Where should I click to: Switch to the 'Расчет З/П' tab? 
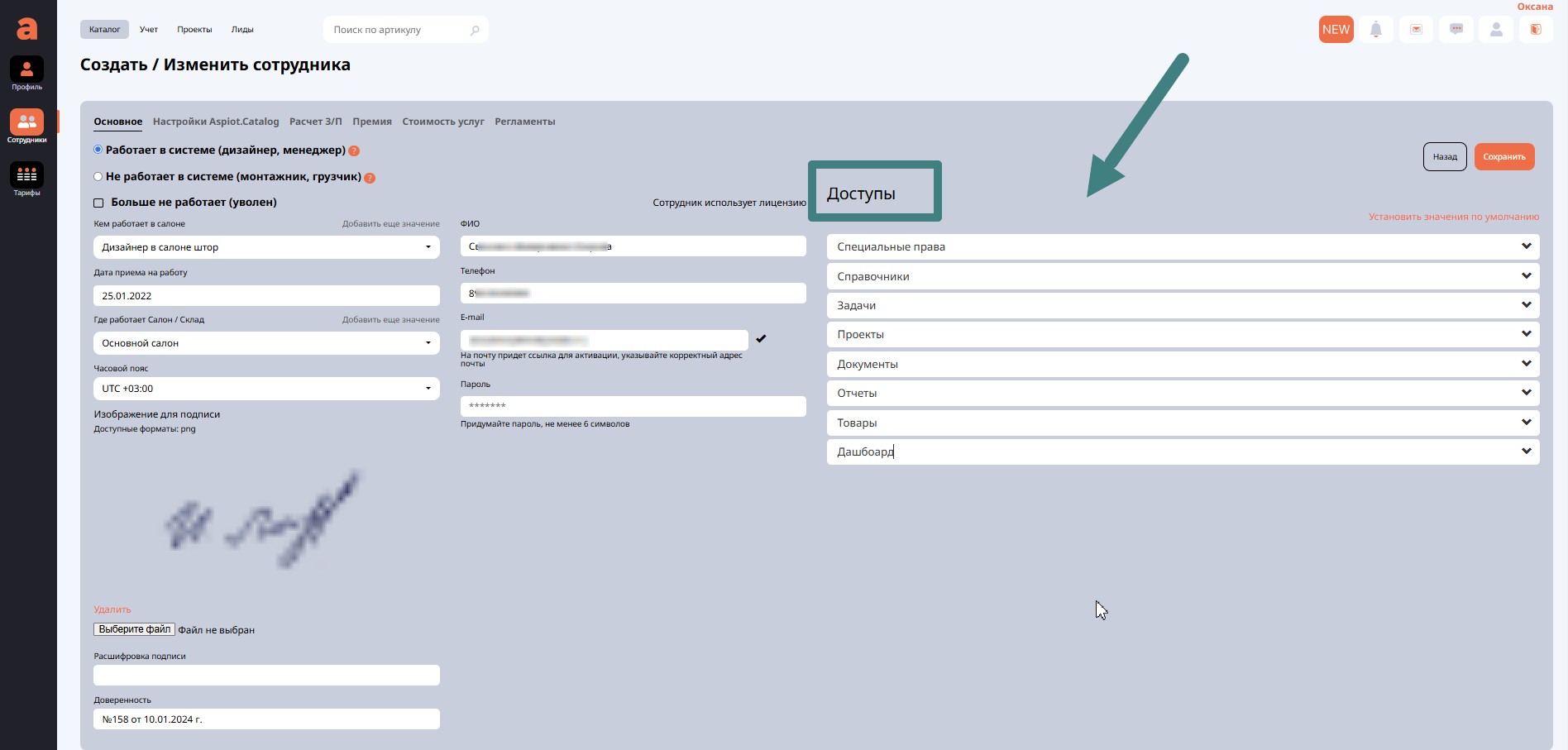pos(315,122)
